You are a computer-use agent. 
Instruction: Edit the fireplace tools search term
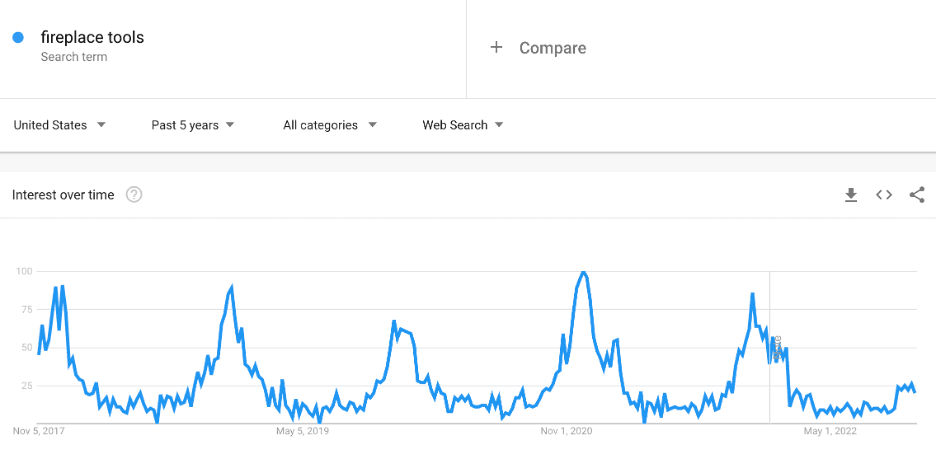click(x=93, y=38)
